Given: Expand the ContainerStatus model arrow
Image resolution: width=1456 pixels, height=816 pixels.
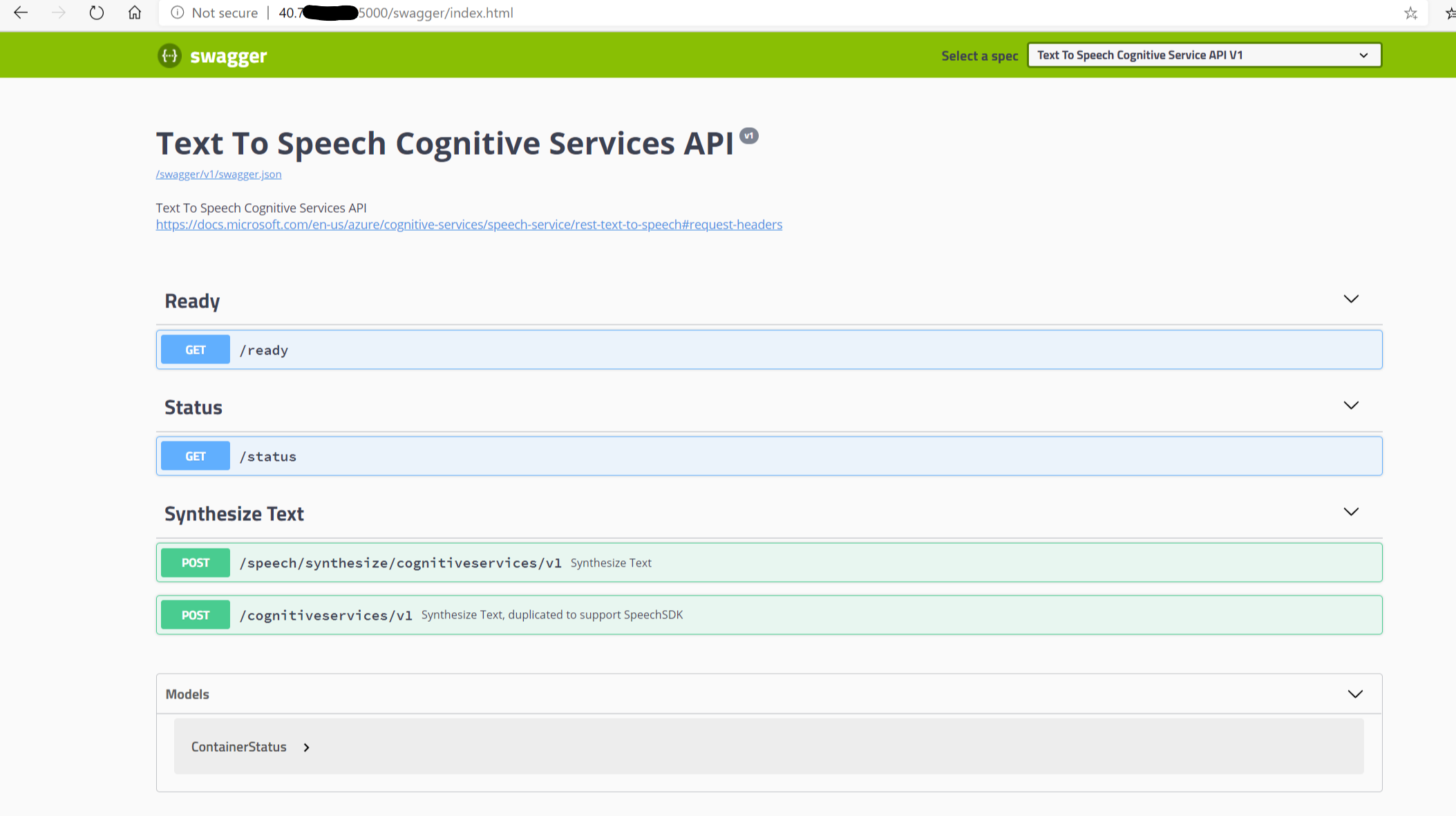Looking at the screenshot, I should coord(306,748).
